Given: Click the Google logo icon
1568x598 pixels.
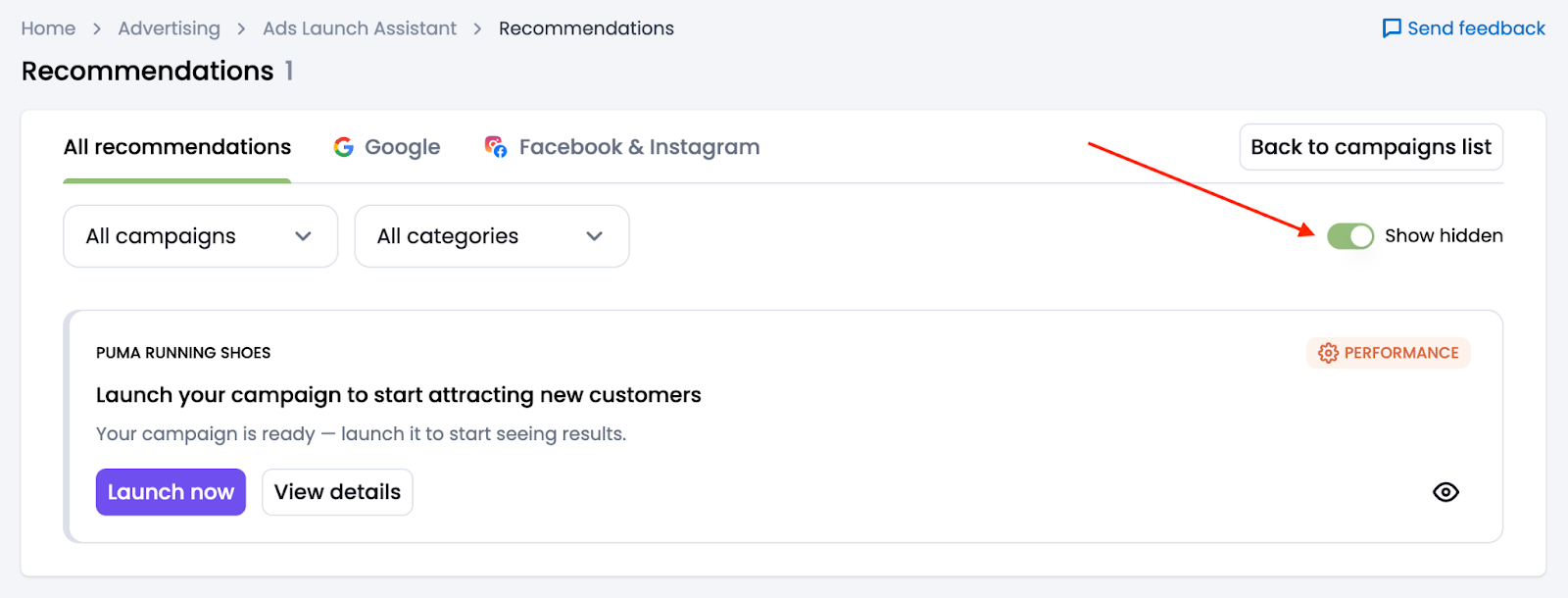Looking at the screenshot, I should coord(343,147).
